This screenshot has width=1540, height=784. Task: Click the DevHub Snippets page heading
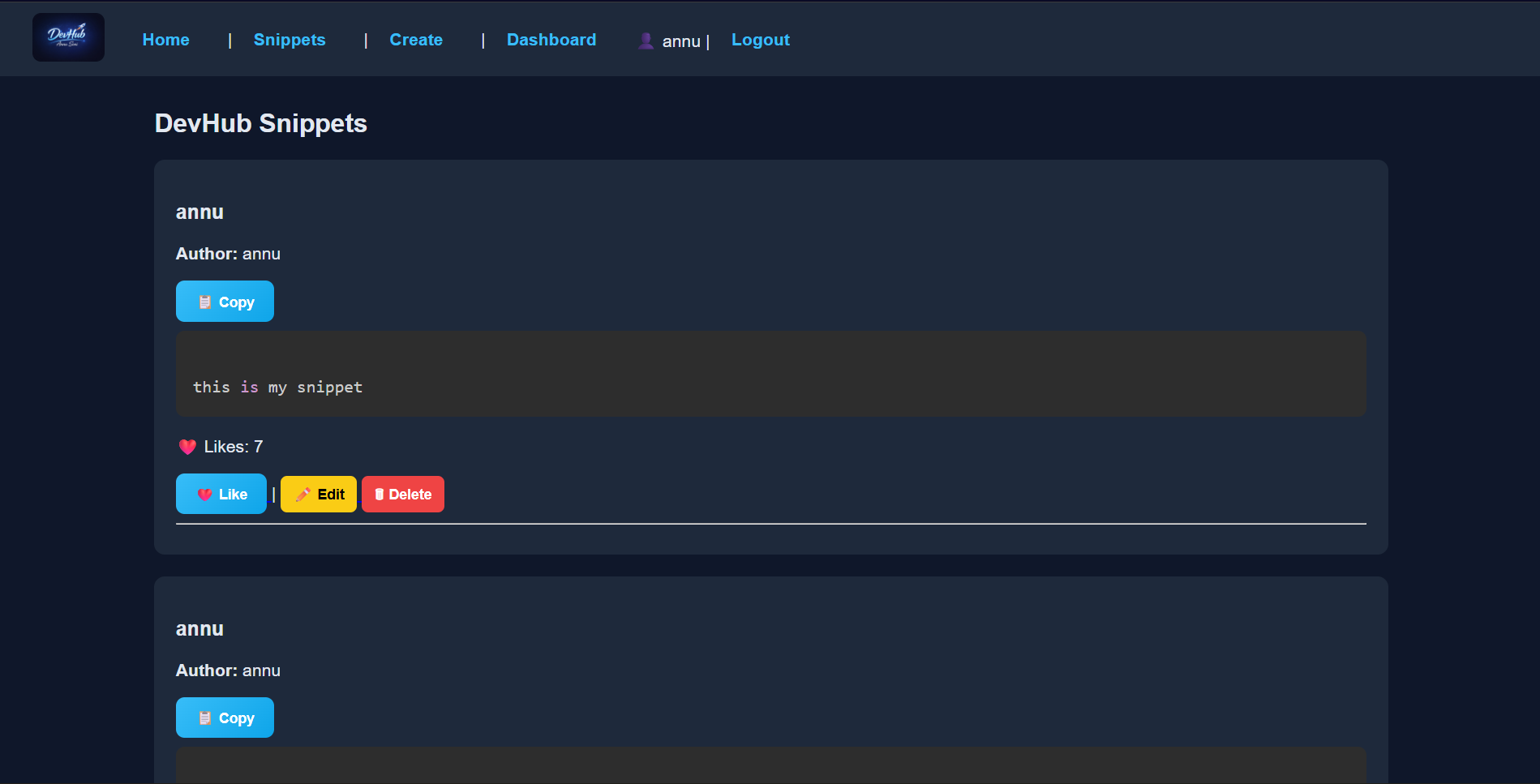point(260,123)
